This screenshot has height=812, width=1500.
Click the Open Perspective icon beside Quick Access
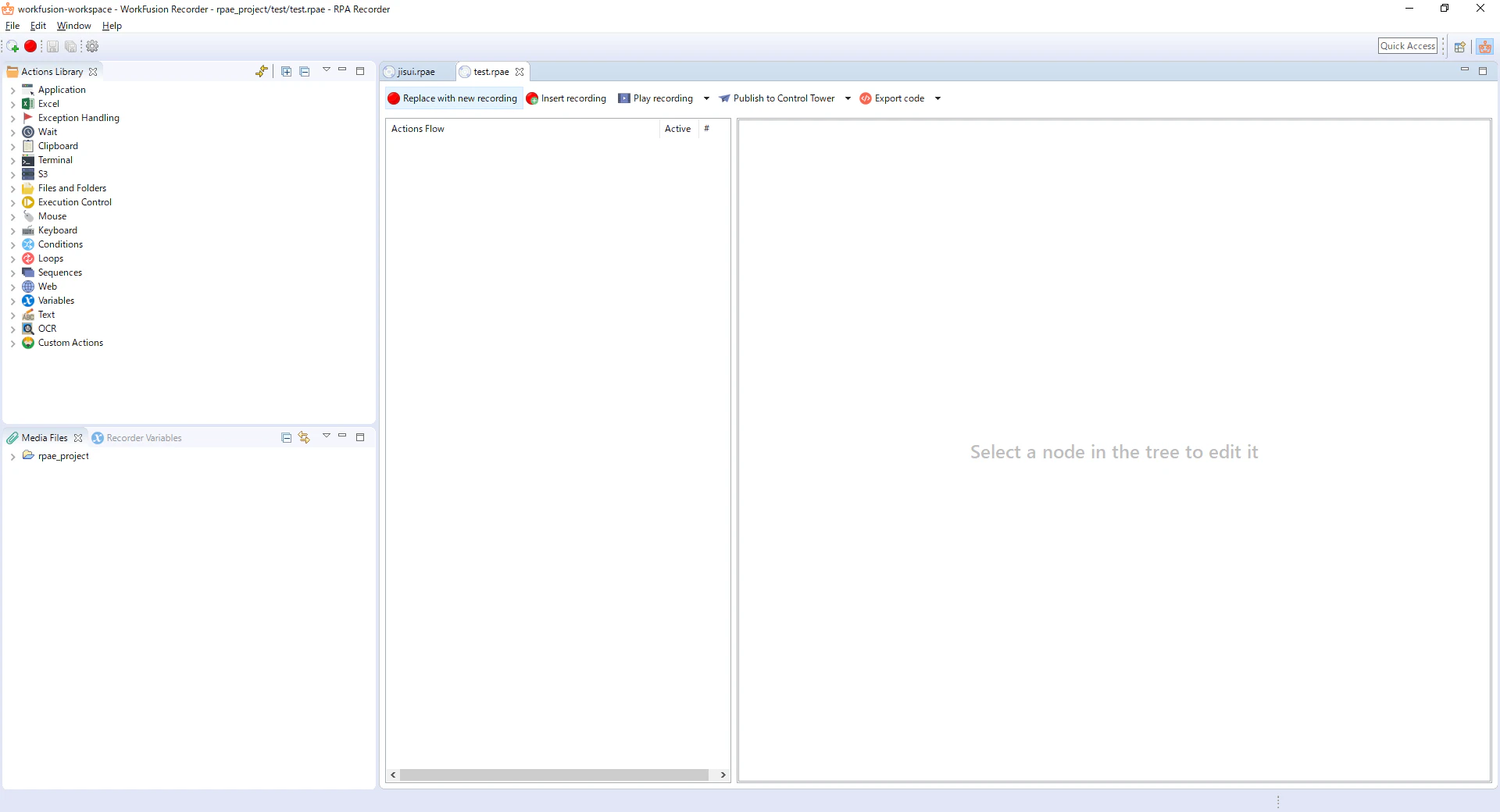click(x=1459, y=47)
